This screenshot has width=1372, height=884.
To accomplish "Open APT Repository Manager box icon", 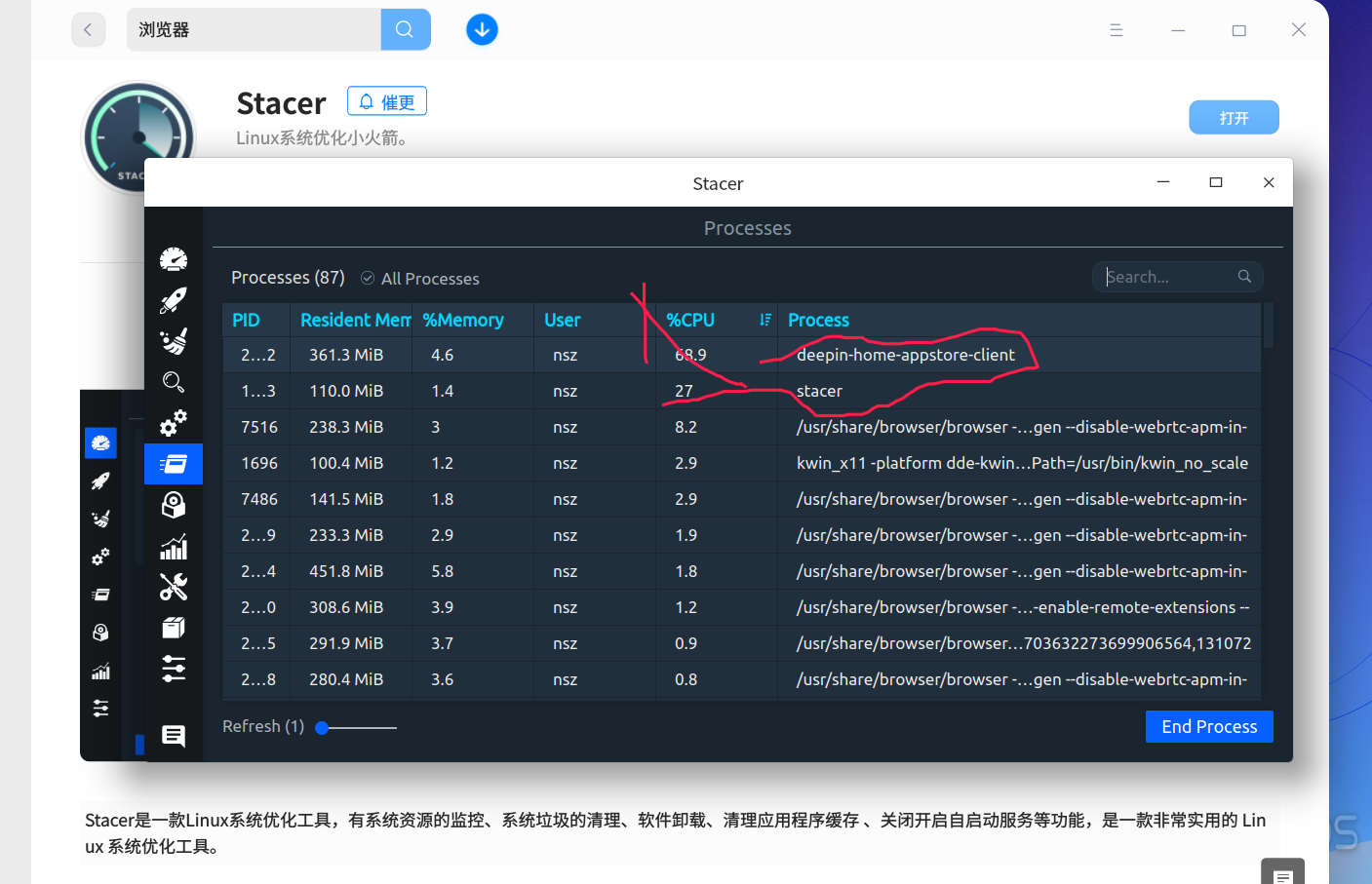I will pyautogui.click(x=174, y=628).
